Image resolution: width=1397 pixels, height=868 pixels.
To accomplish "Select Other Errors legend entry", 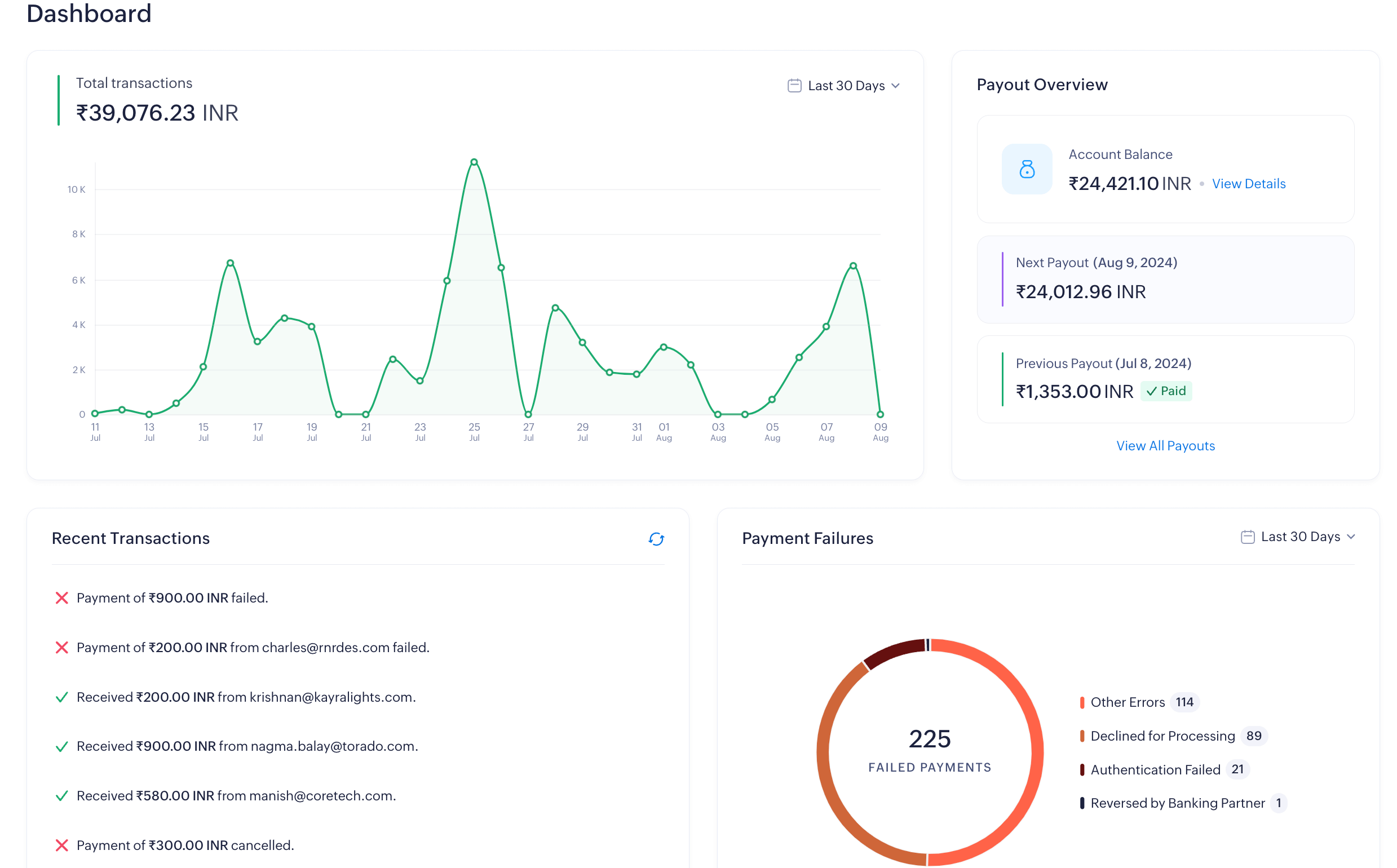I will tap(1127, 702).
